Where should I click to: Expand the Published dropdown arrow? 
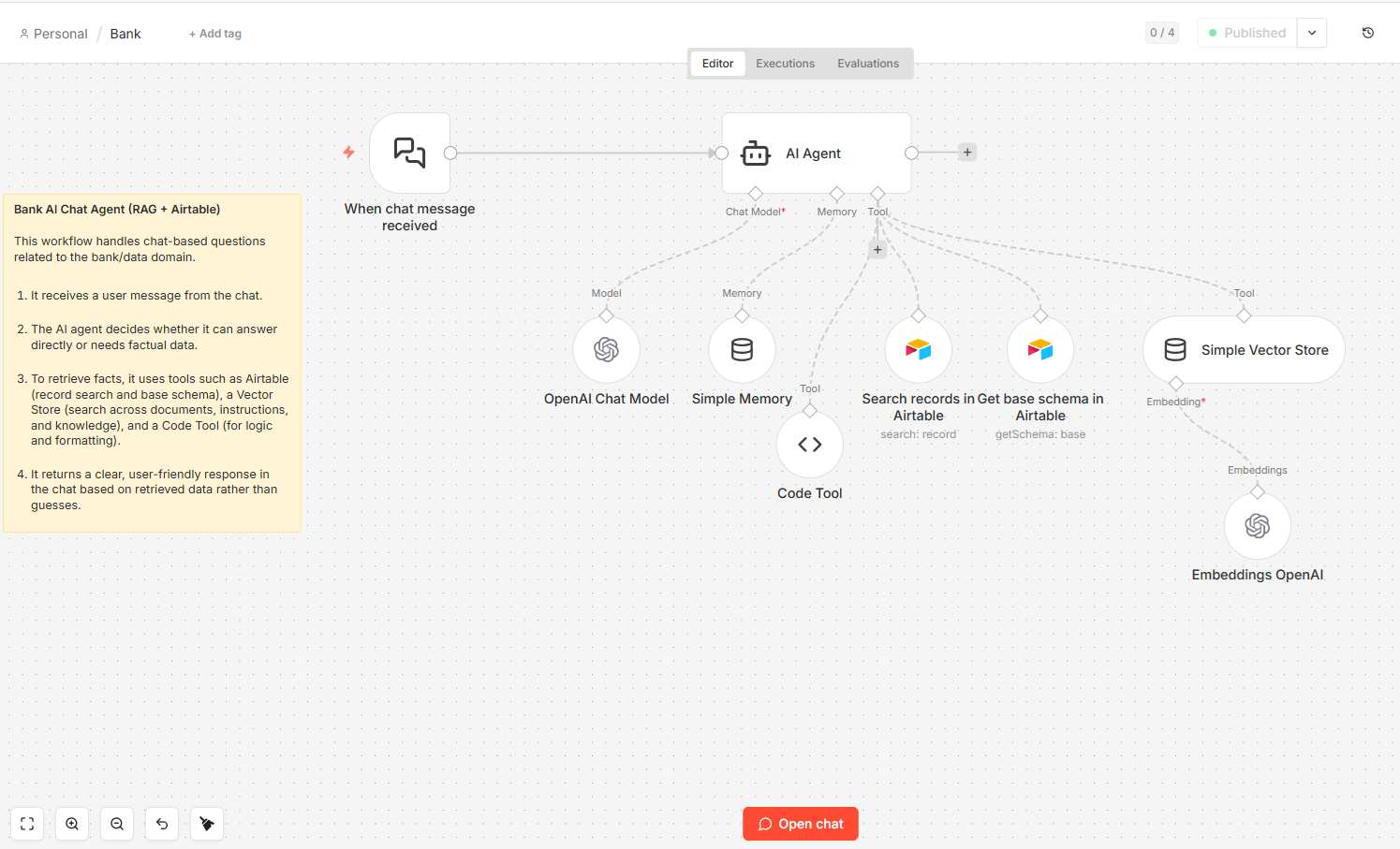click(1312, 33)
